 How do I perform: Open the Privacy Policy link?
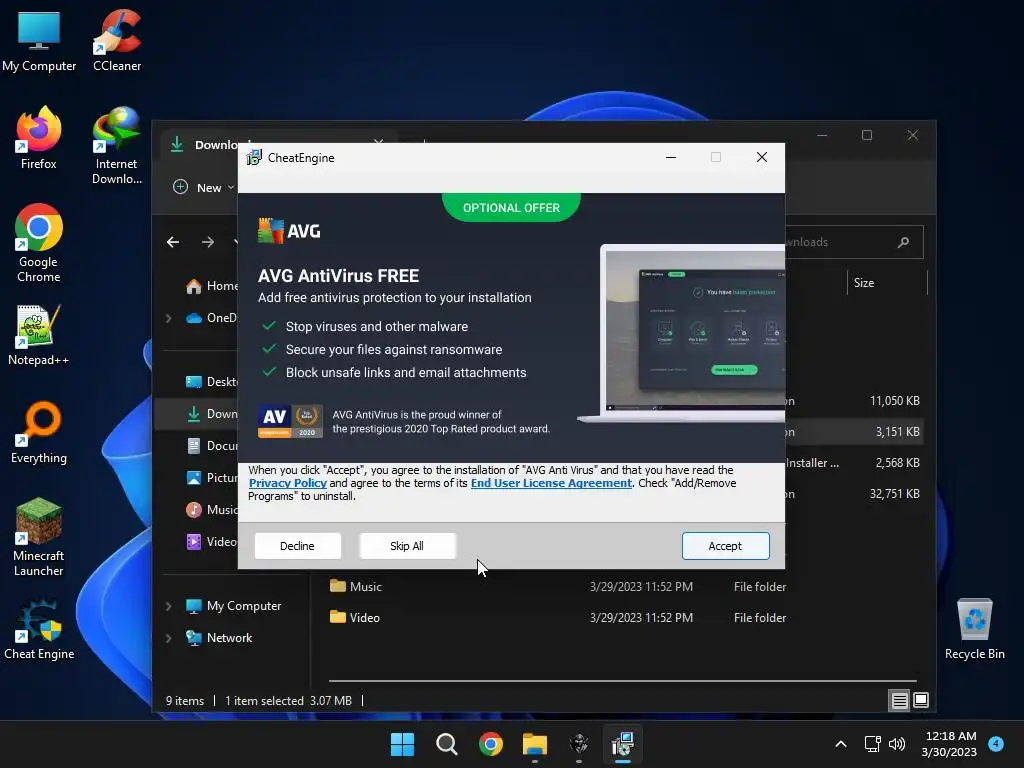point(287,483)
